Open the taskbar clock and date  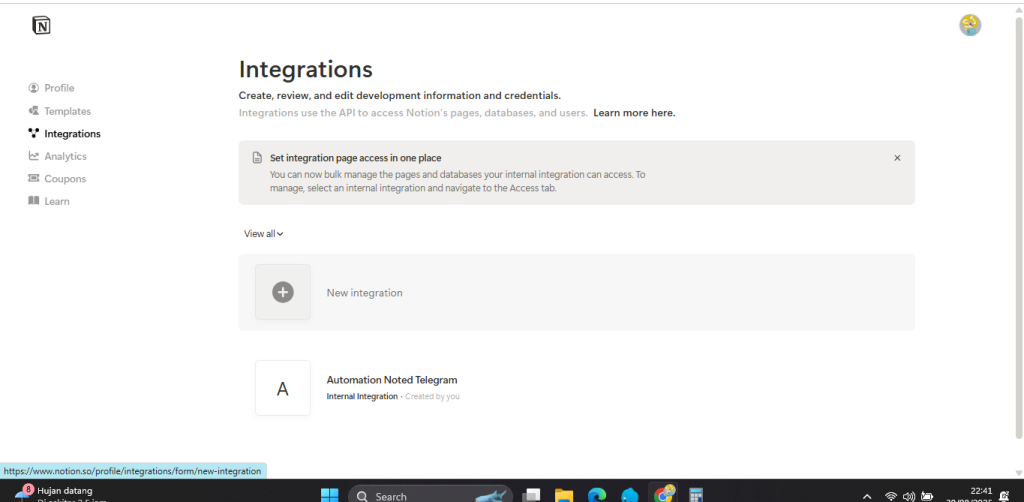[x=981, y=494]
